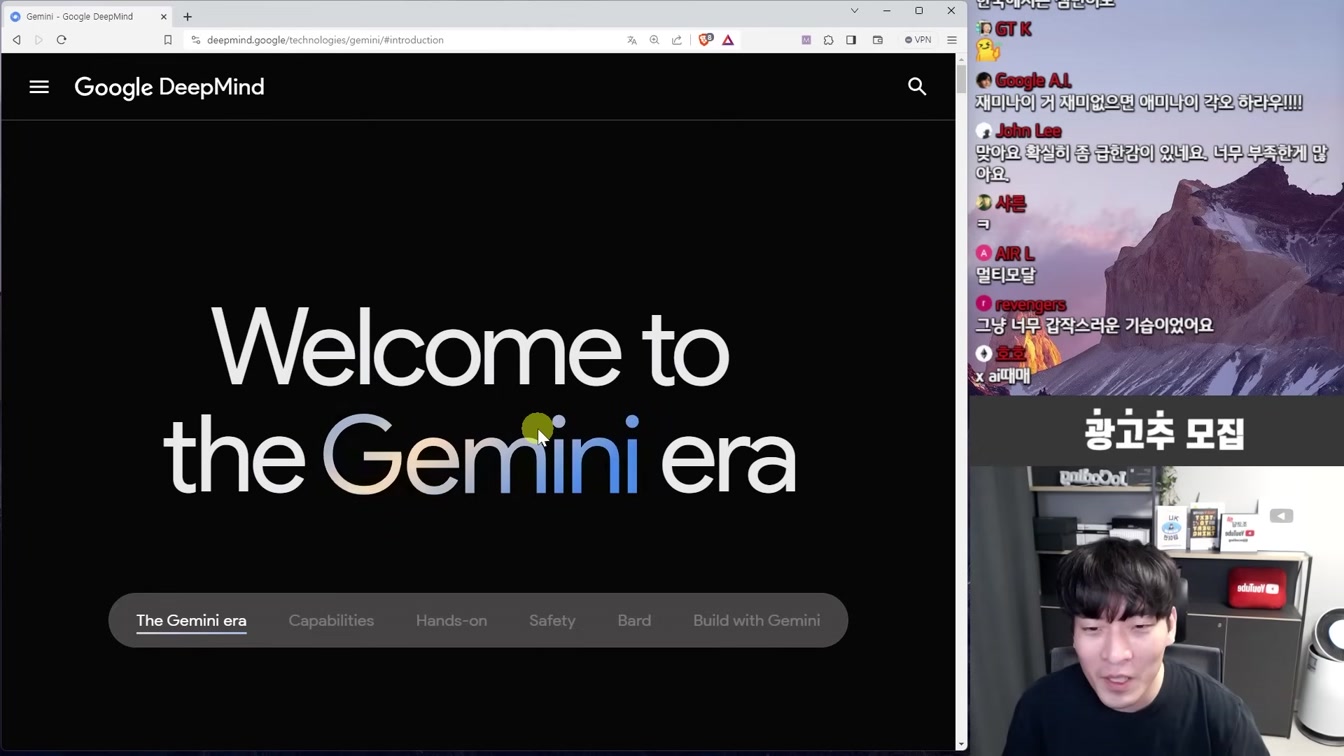1344x756 pixels.
Task: Click the 'Welcome to' heading text
Action: pyautogui.click(x=470, y=347)
